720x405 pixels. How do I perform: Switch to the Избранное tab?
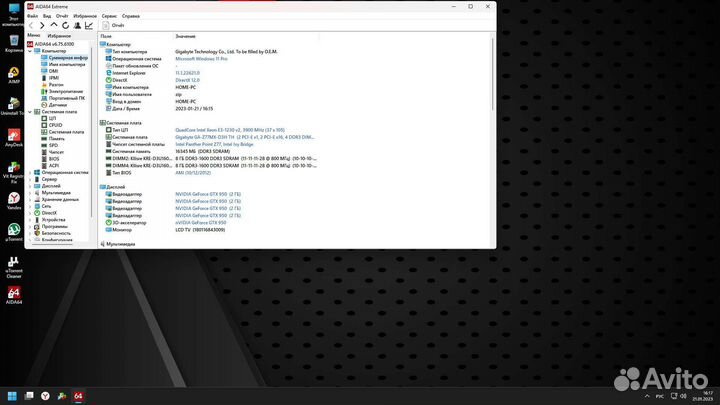(58, 35)
